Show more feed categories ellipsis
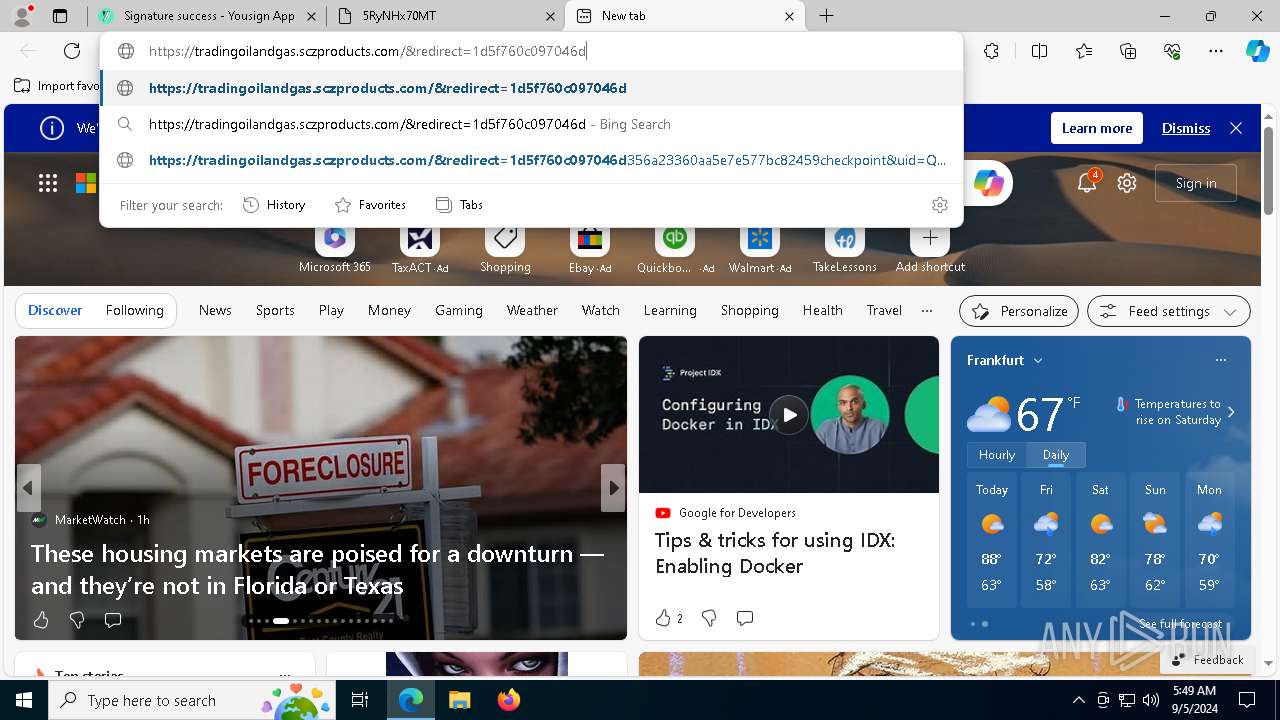 click(927, 310)
